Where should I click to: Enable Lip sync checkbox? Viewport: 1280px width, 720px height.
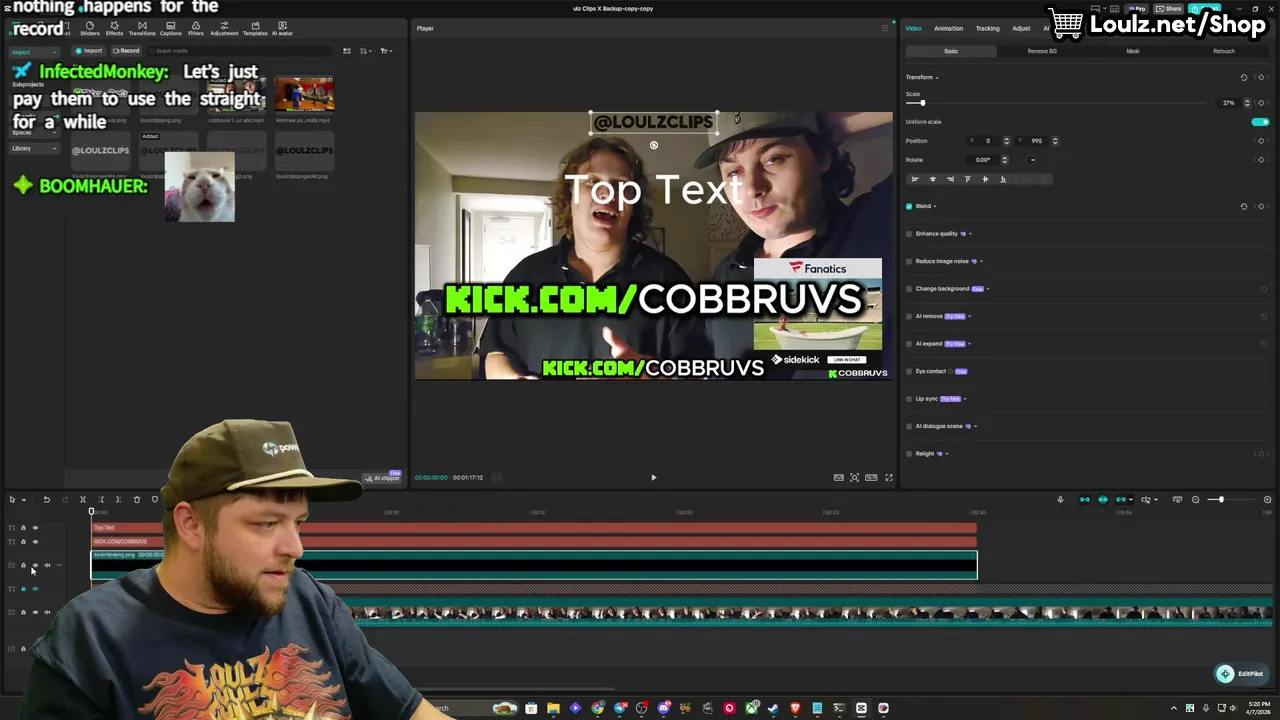(x=909, y=399)
